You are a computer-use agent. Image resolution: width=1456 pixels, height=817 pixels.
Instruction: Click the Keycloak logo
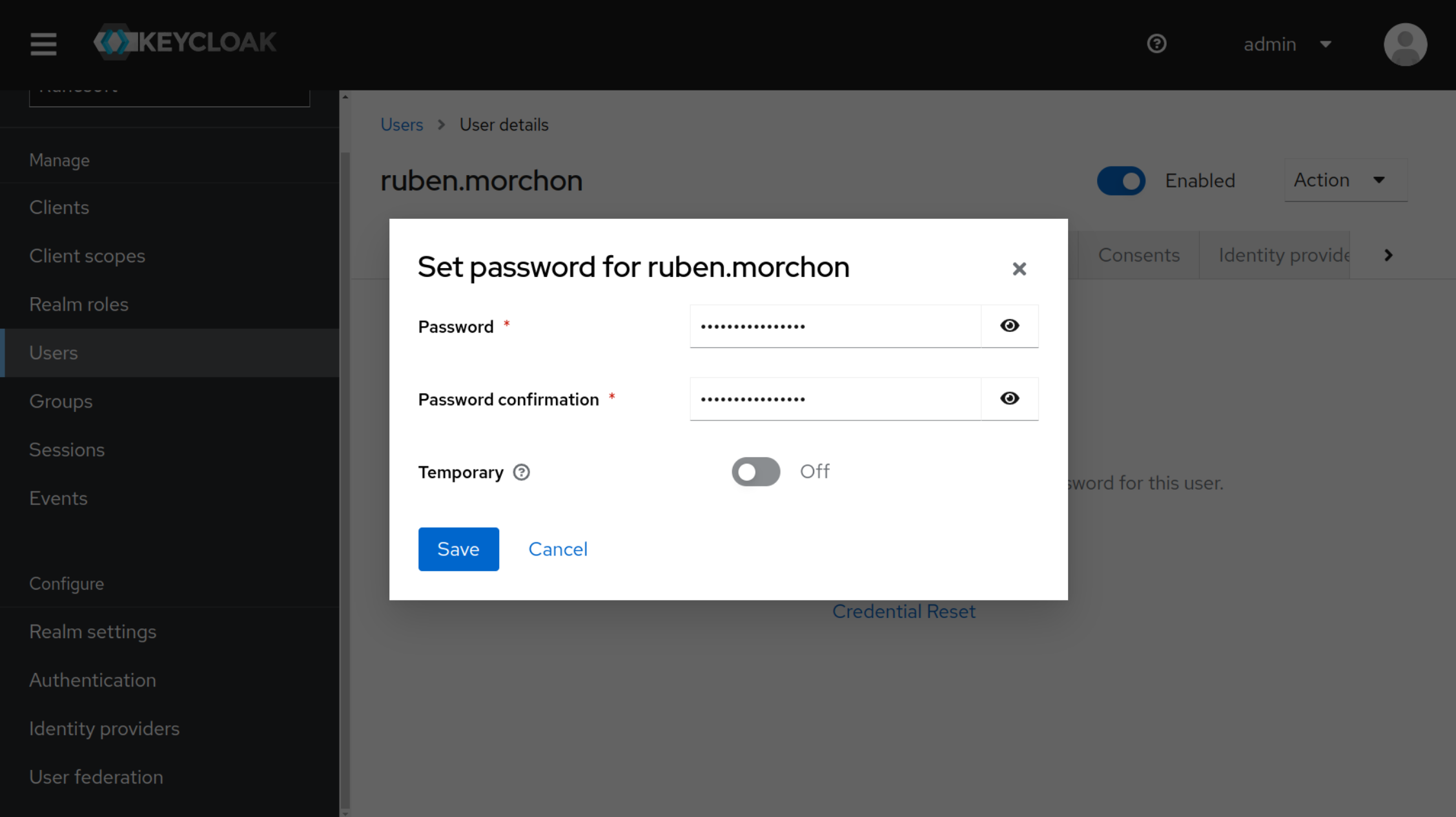pyautogui.click(x=185, y=43)
